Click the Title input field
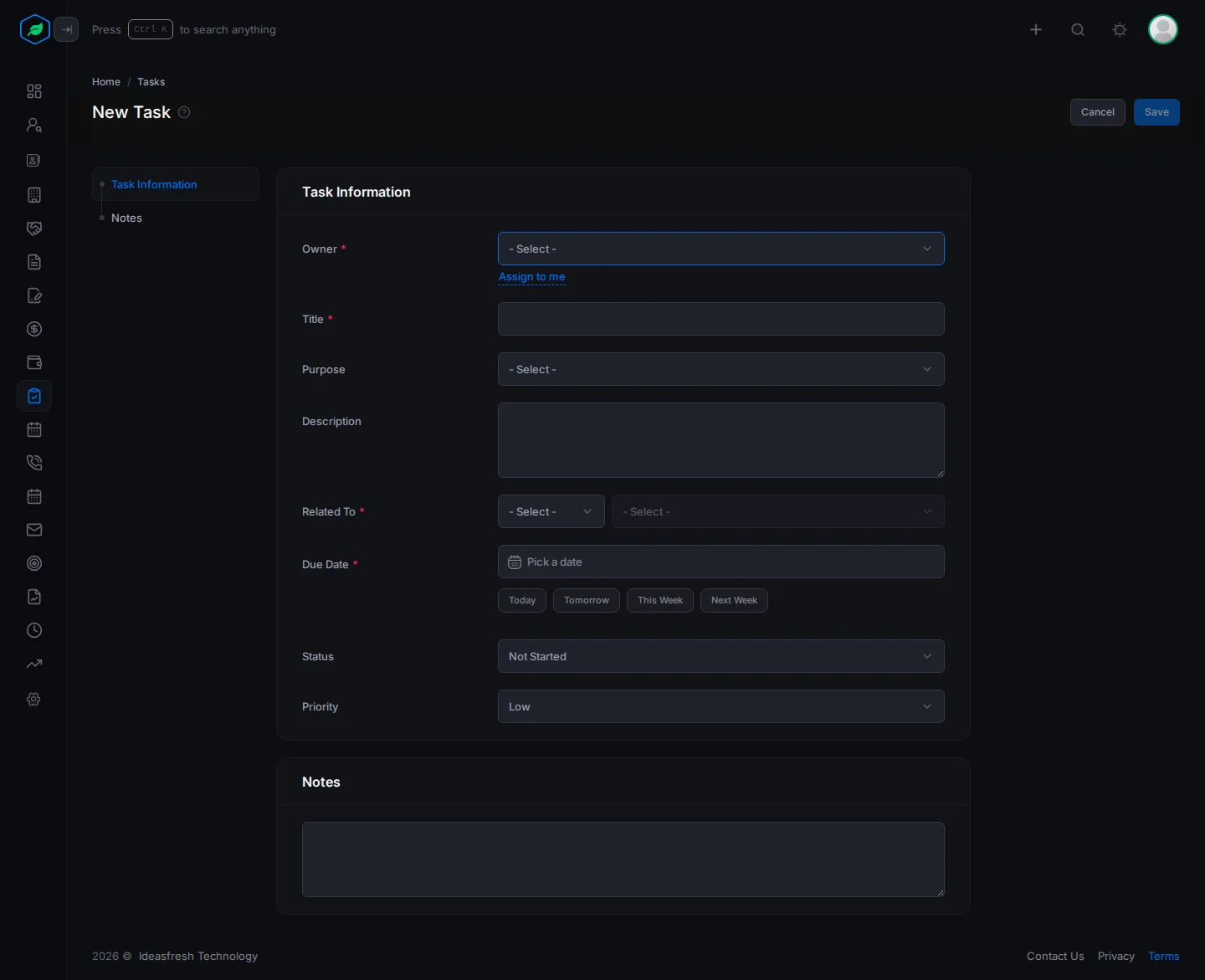The width and height of the screenshot is (1205, 980). 721,319
